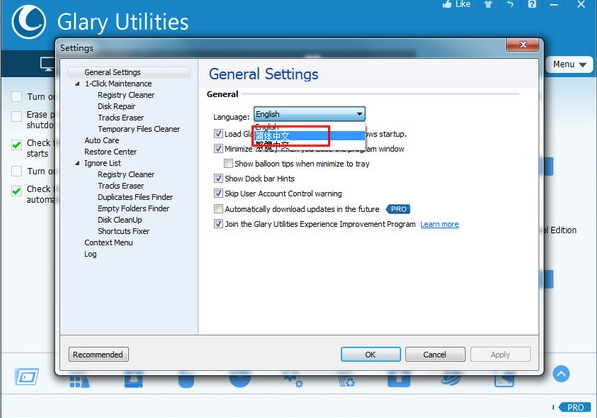Viewport: 597px width, 418px height.
Task: Select the 1-Click Maintenance tree node
Action: 118,84
